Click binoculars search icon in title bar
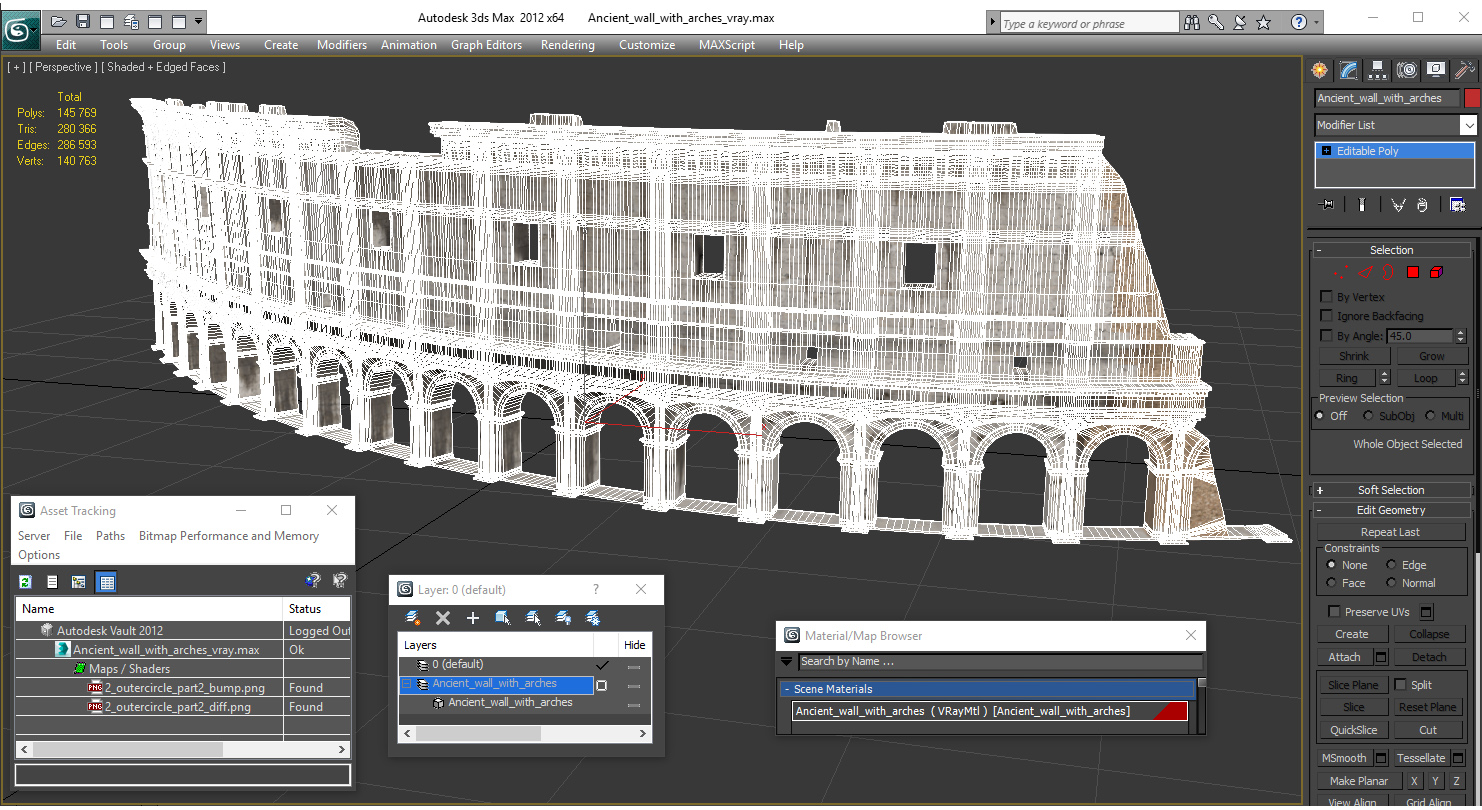This screenshot has width=1482, height=810. [1192, 22]
